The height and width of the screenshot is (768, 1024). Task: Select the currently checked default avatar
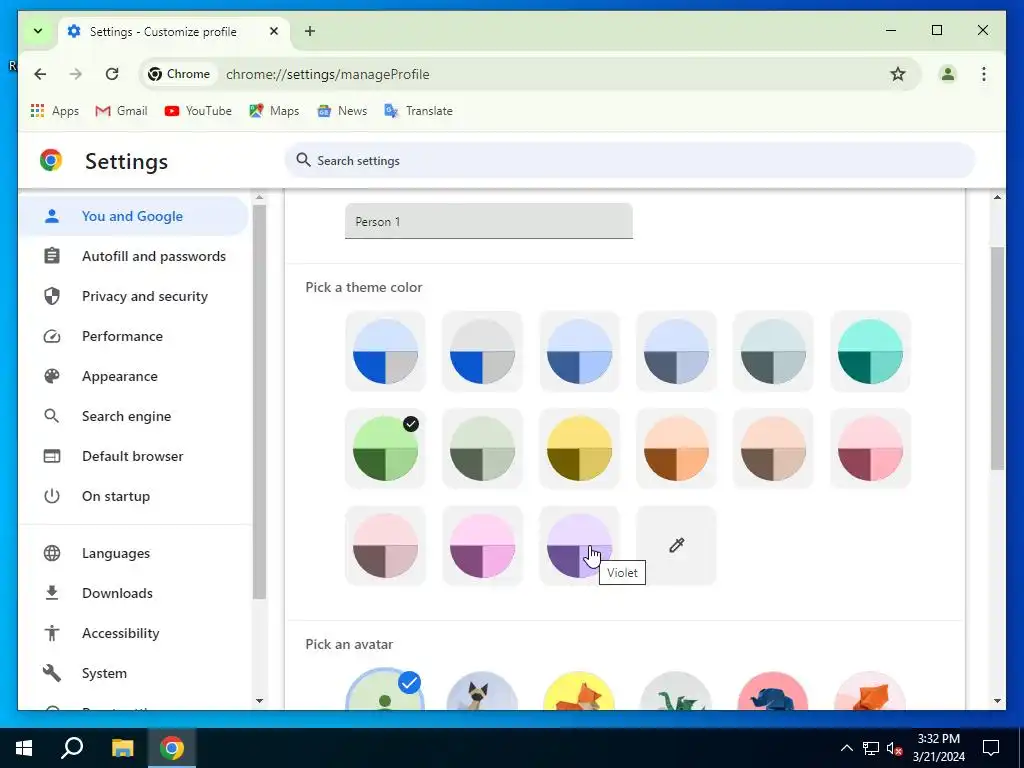(385, 691)
